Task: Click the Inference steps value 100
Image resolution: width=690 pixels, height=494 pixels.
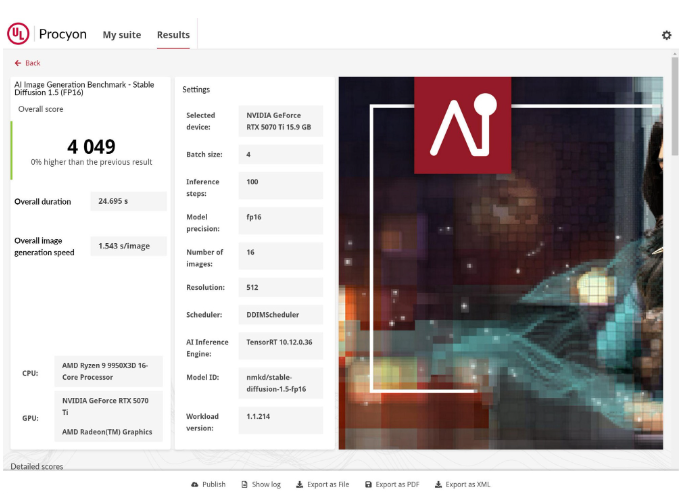Action: (x=281, y=186)
